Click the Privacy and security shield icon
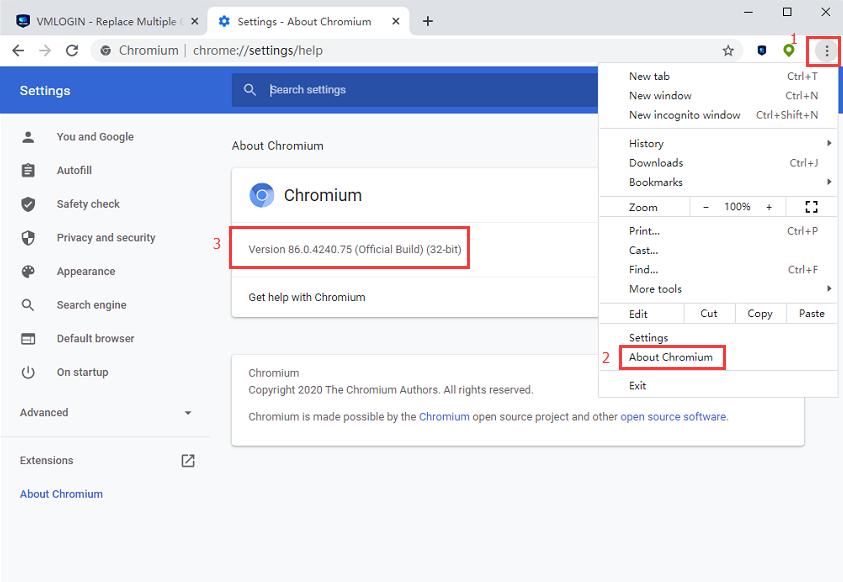Image resolution: width=843 pixels, height=582 pixels. [28, 238]
